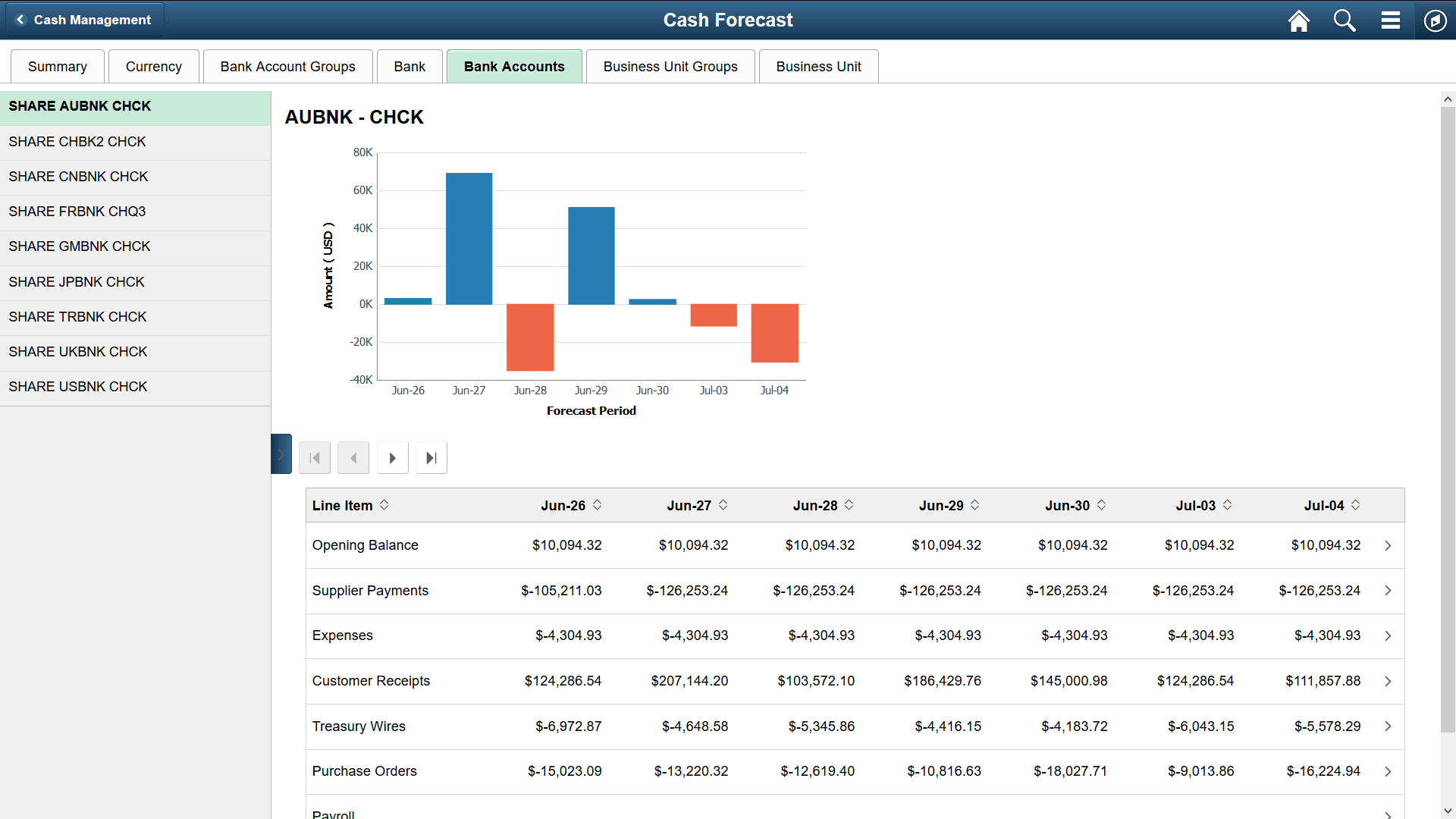Select SHARE GMBNK CHCK account
The height and width of the screenshot is (819, 1456).
(x=79, y=246)
